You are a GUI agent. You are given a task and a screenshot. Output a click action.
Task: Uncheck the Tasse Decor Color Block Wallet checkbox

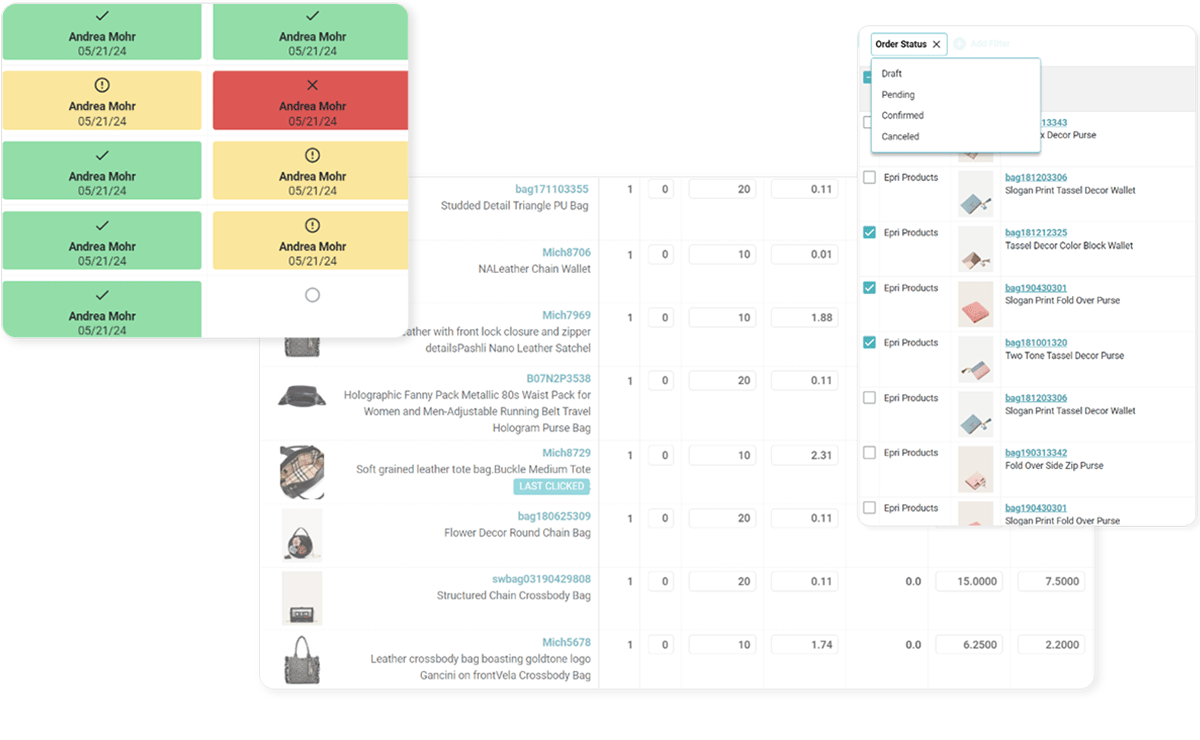pyautogui.click(x=869, y=232)
